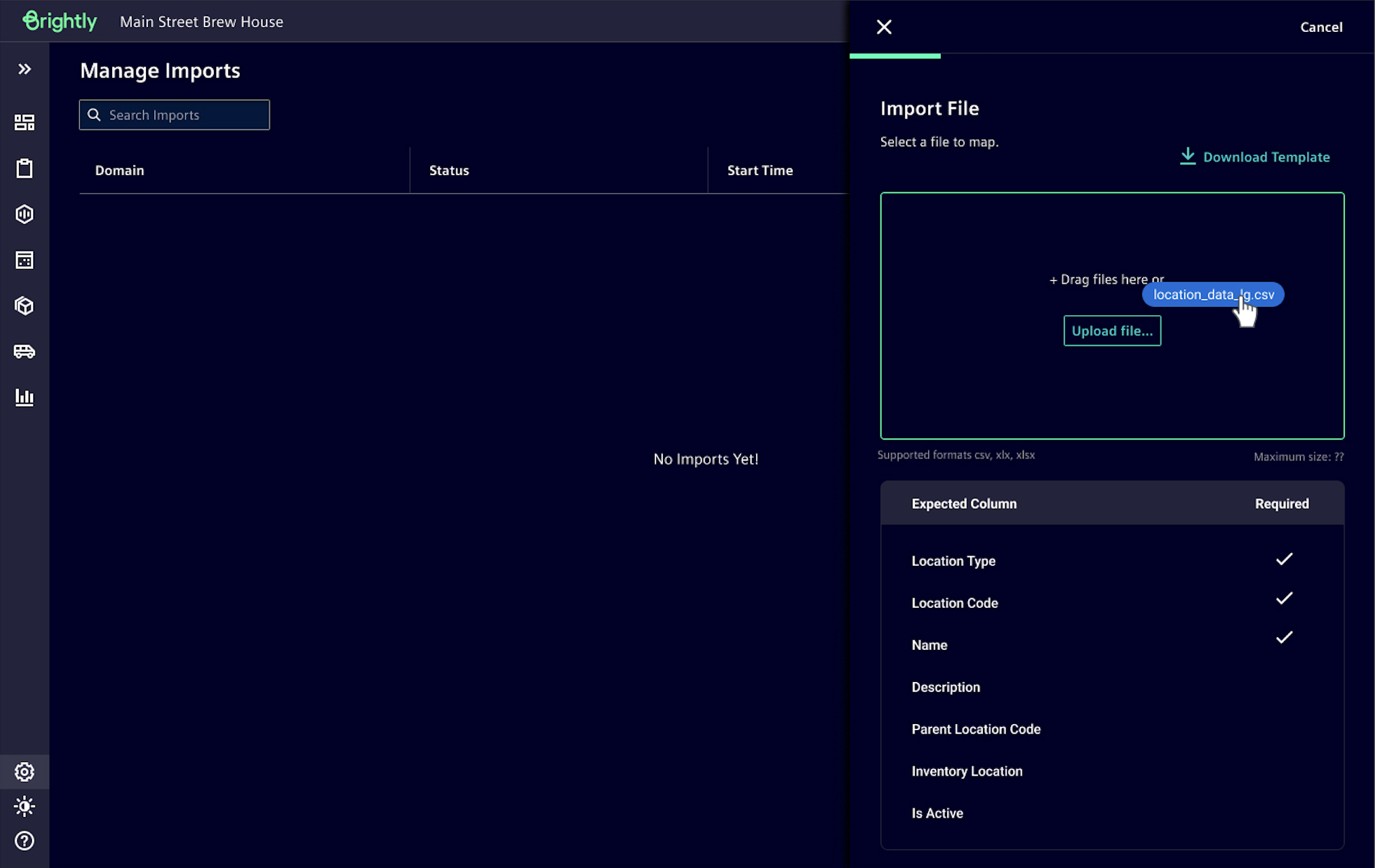Open the calendar schedule sidebar icon

click(24, 260)
